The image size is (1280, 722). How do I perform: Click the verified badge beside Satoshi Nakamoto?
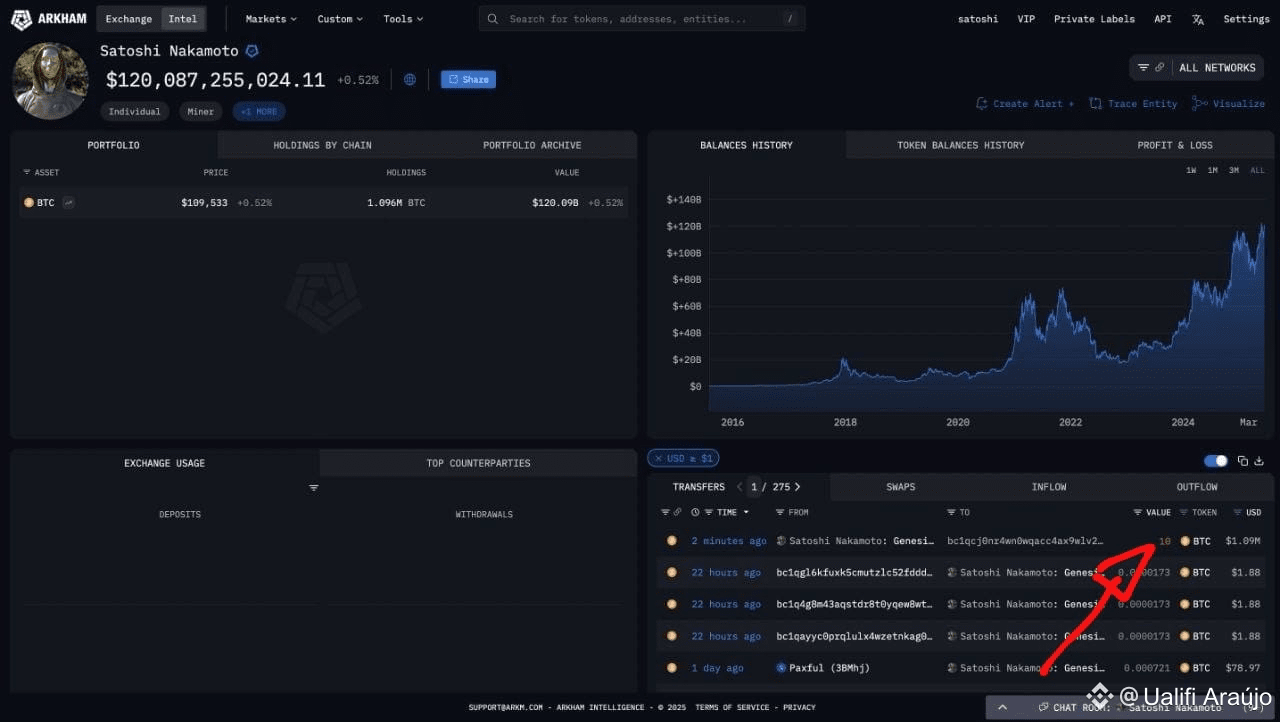[x=252, y=51]
